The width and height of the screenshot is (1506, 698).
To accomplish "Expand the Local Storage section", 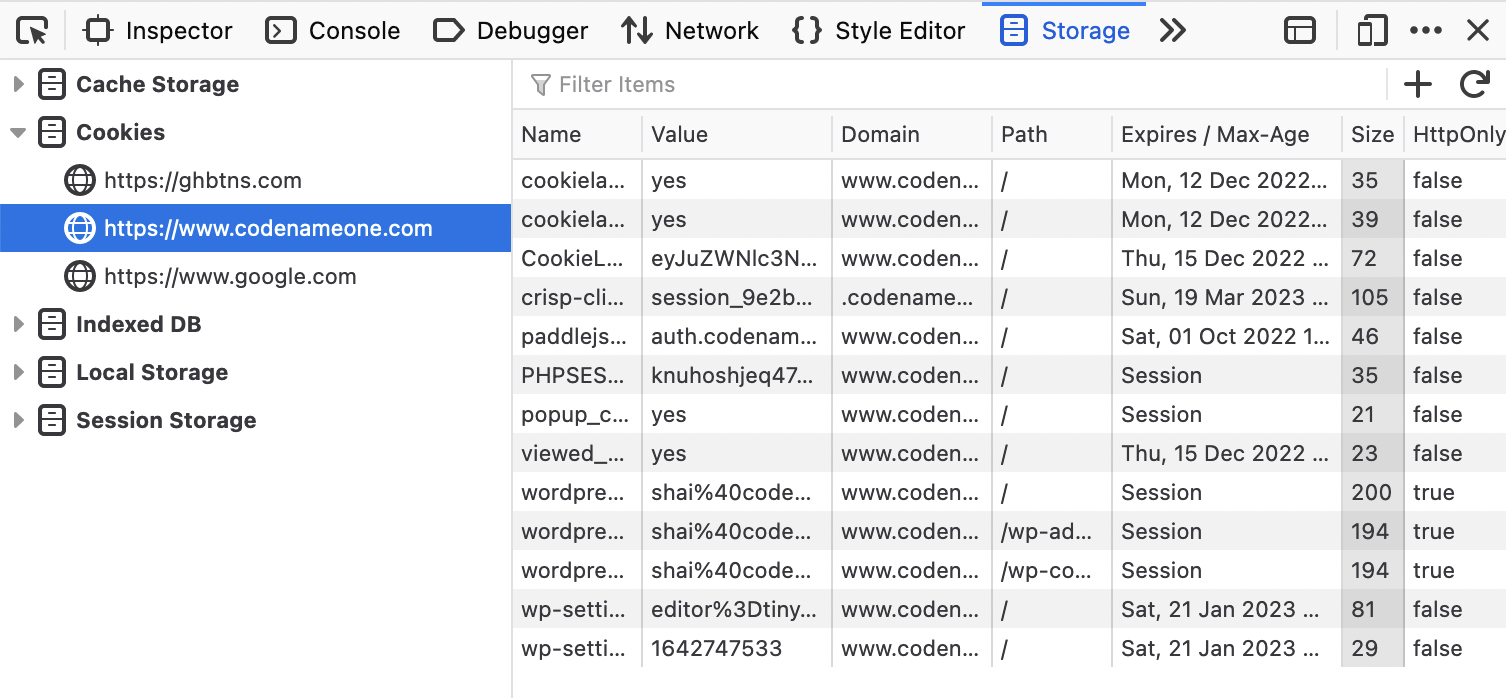I will click(x=18, y=372).
